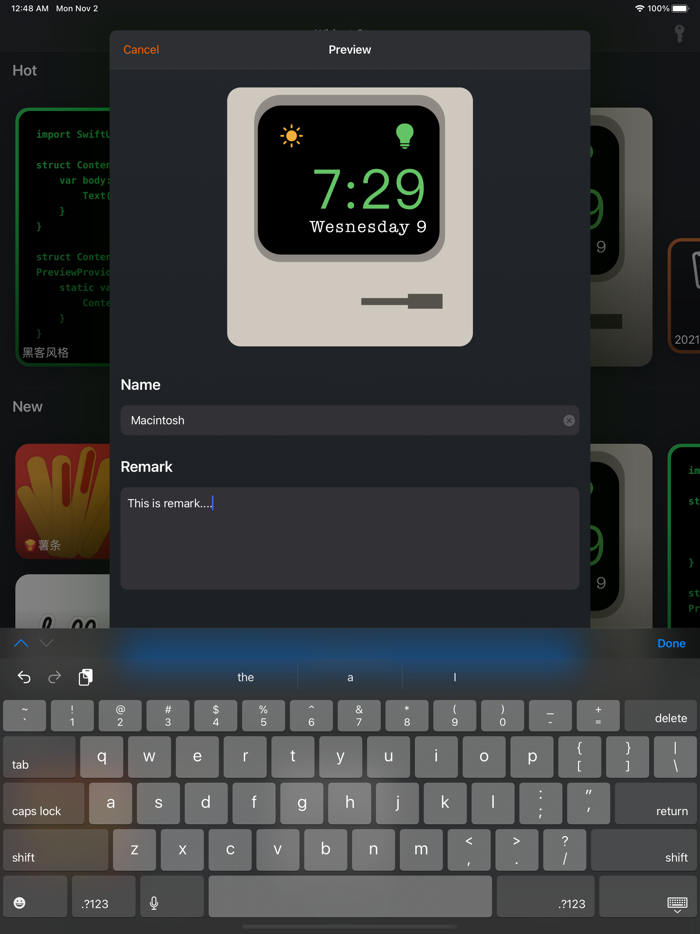Tap the green lightbulb icon in preview
700x934 pixels.
405,136
